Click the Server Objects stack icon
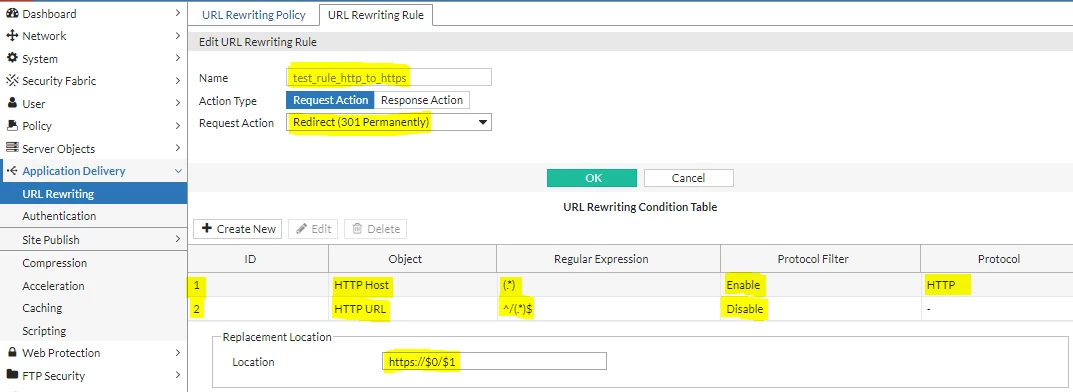Screen dimensions: 1073x392 click(12, 148)
